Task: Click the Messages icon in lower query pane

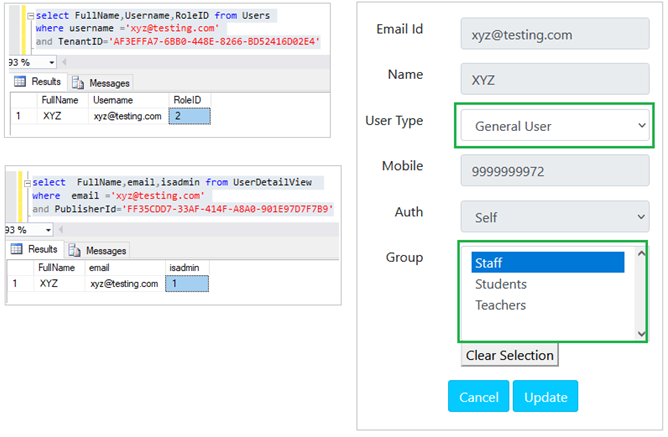Action: point(75,250)
